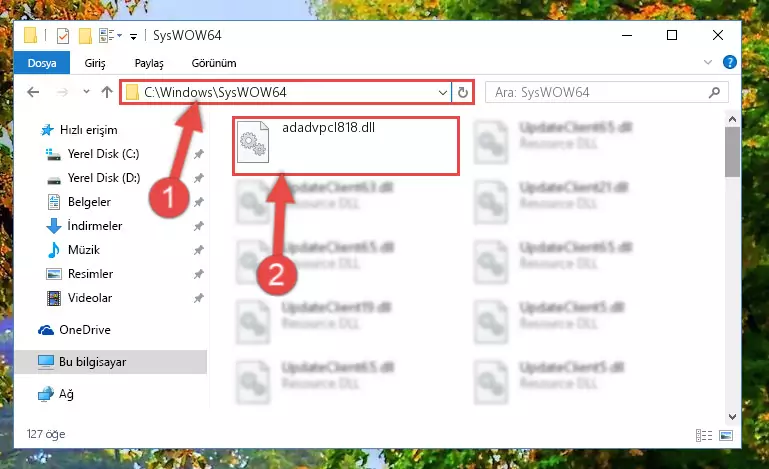Click pin icon next to Belgeler

pos(199,202)
